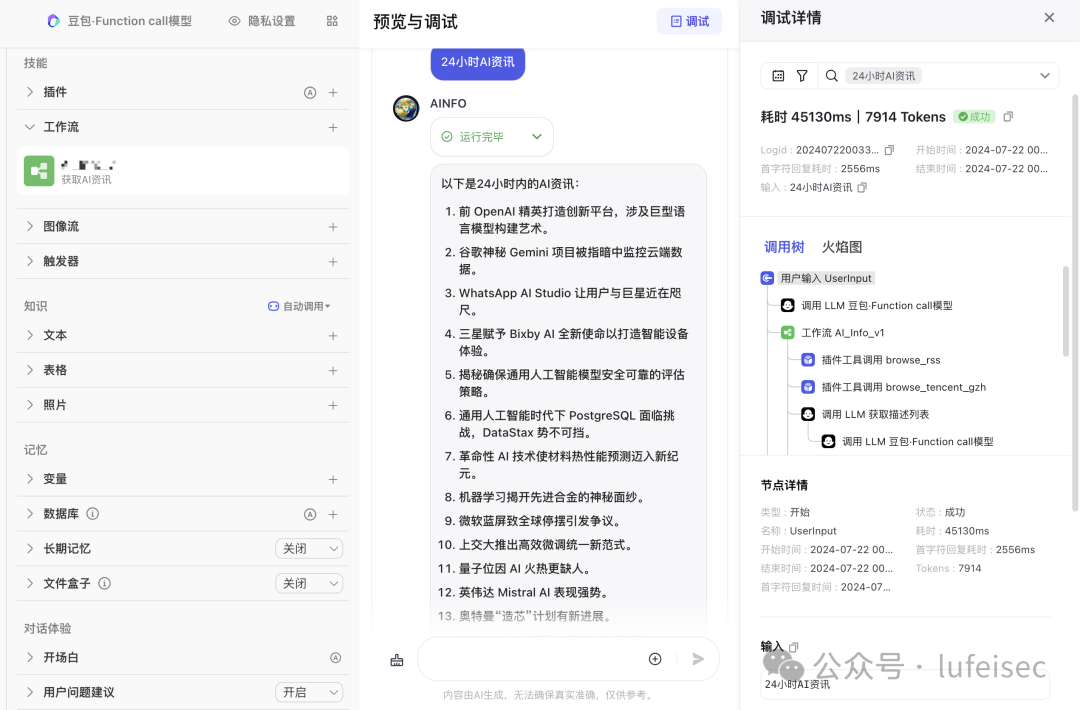1080x710 pixels.
Task: Click the 豆包·Function call模型 logo icon
Action: click(53, 21)
